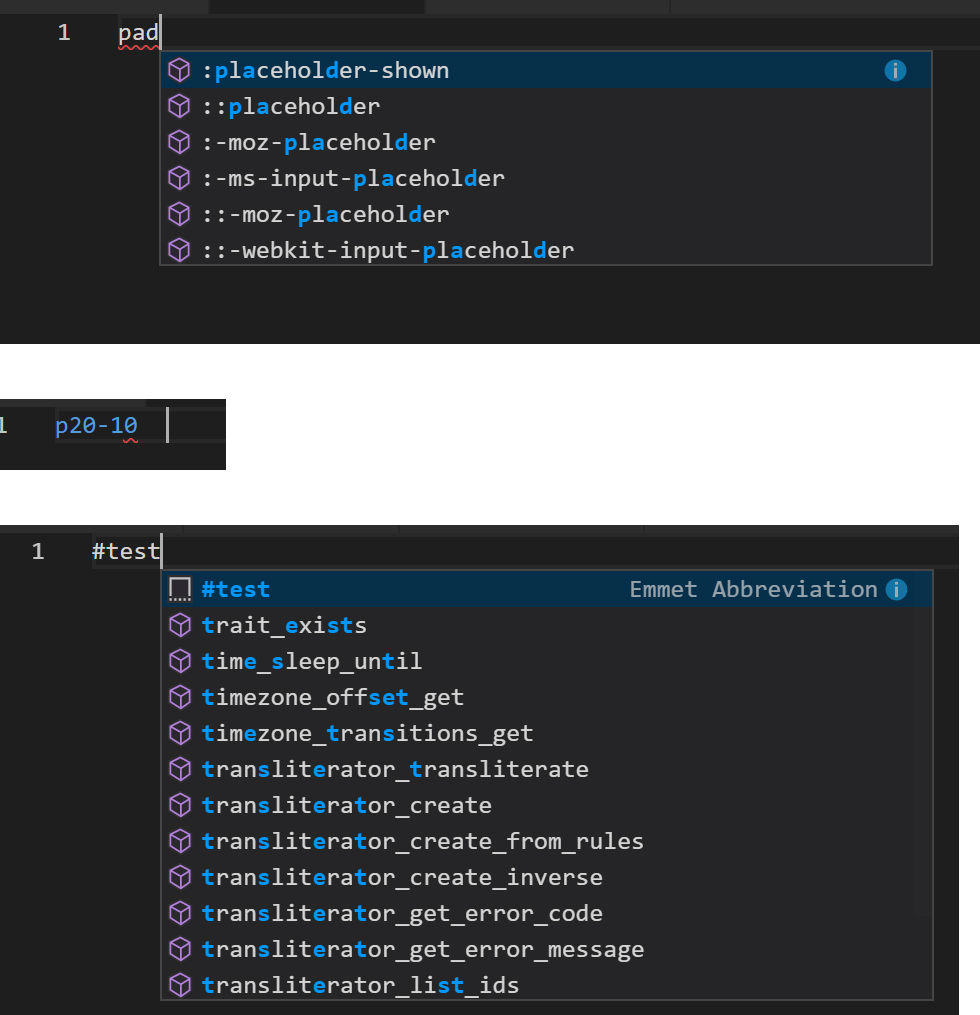
Task: Click the cube icon beside :placeholder-shown
Action: click(x=179, y=69)
